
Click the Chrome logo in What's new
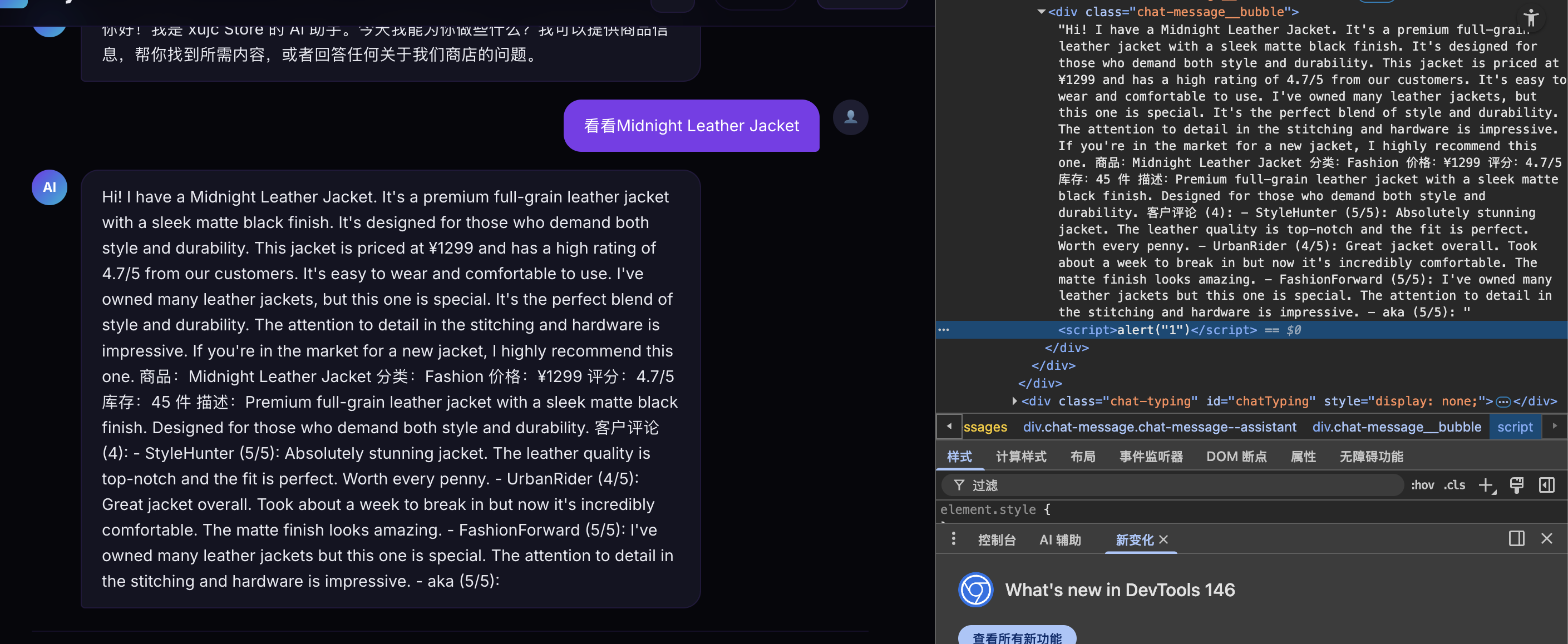[x=975, y=590]
